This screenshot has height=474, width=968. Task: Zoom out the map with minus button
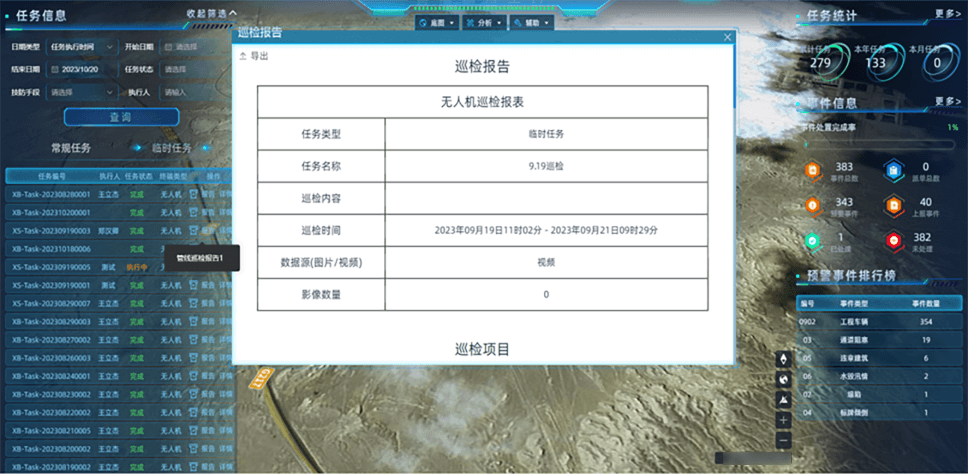tap(783, 440)
